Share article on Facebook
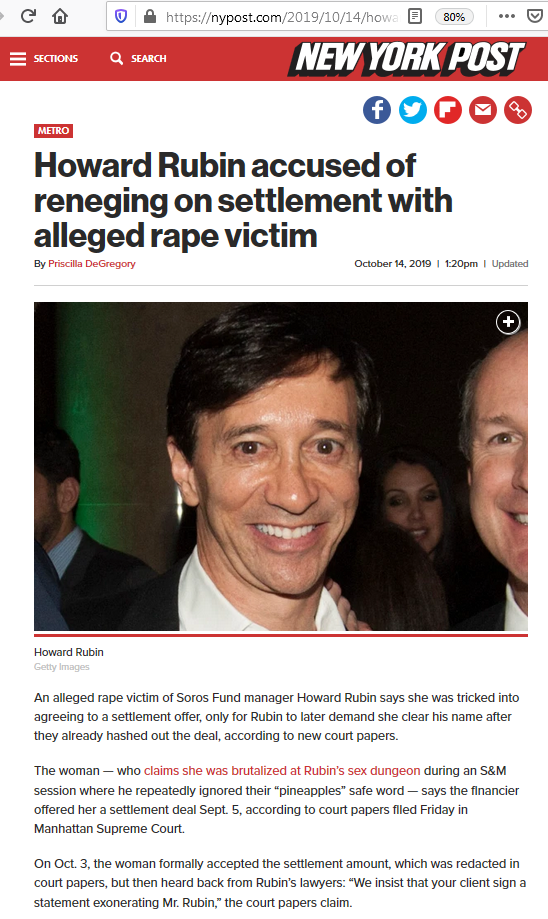 click(x=377, y=110)
